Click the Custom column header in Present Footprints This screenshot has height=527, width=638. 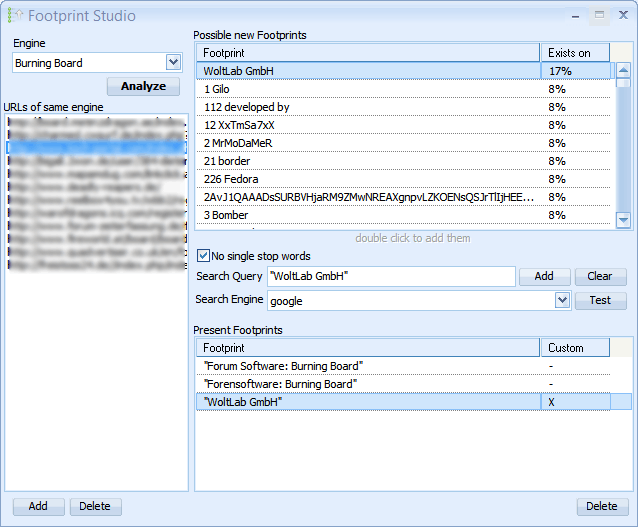575,348
